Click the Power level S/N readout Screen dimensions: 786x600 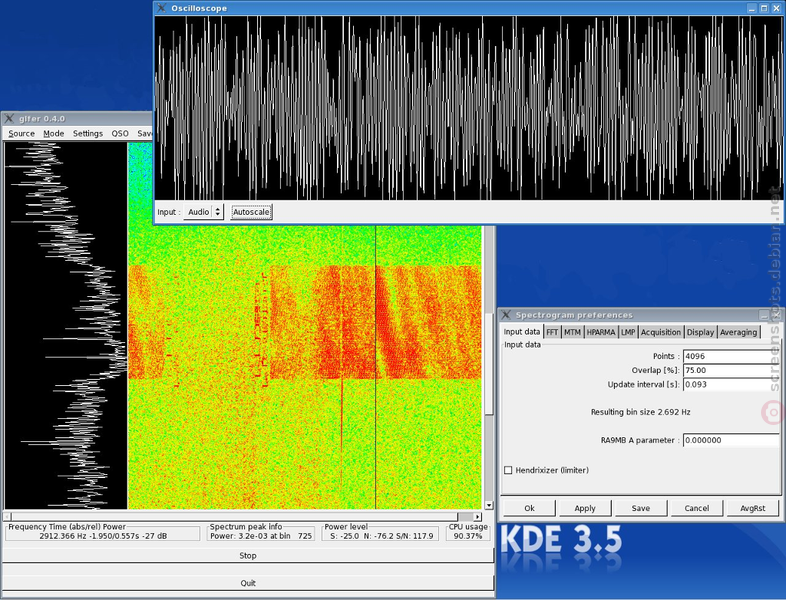point(381,536)
